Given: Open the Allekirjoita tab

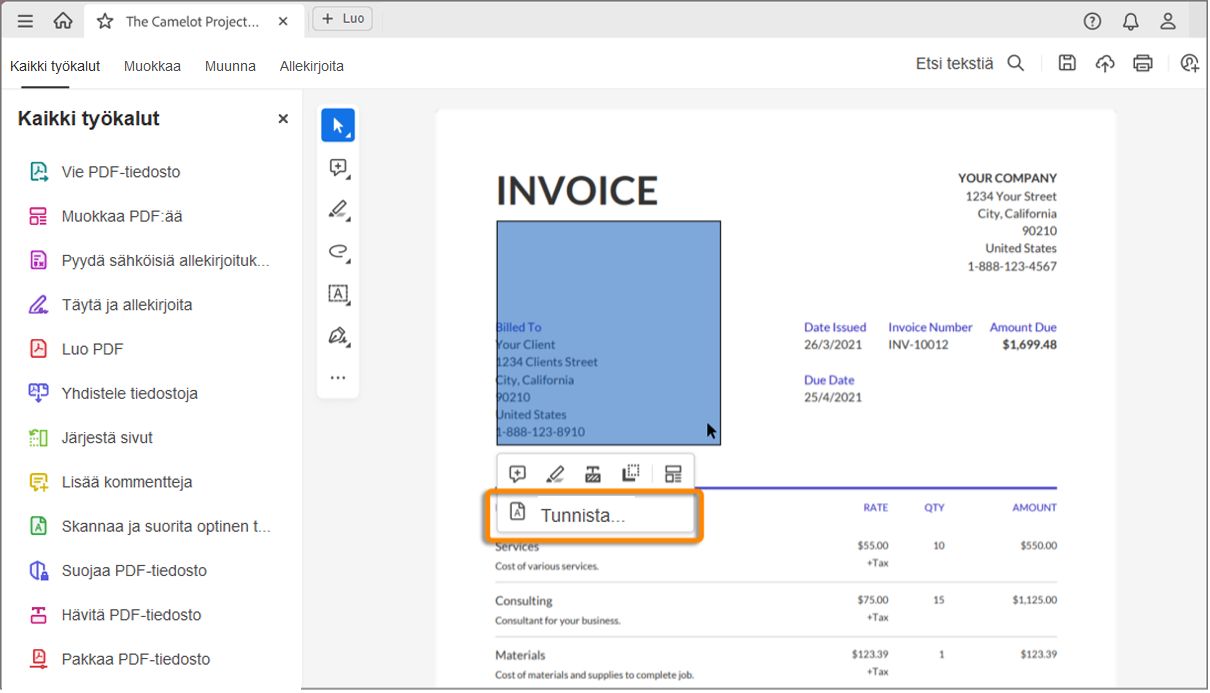Looking at the screenshot, I should (311, 66).
